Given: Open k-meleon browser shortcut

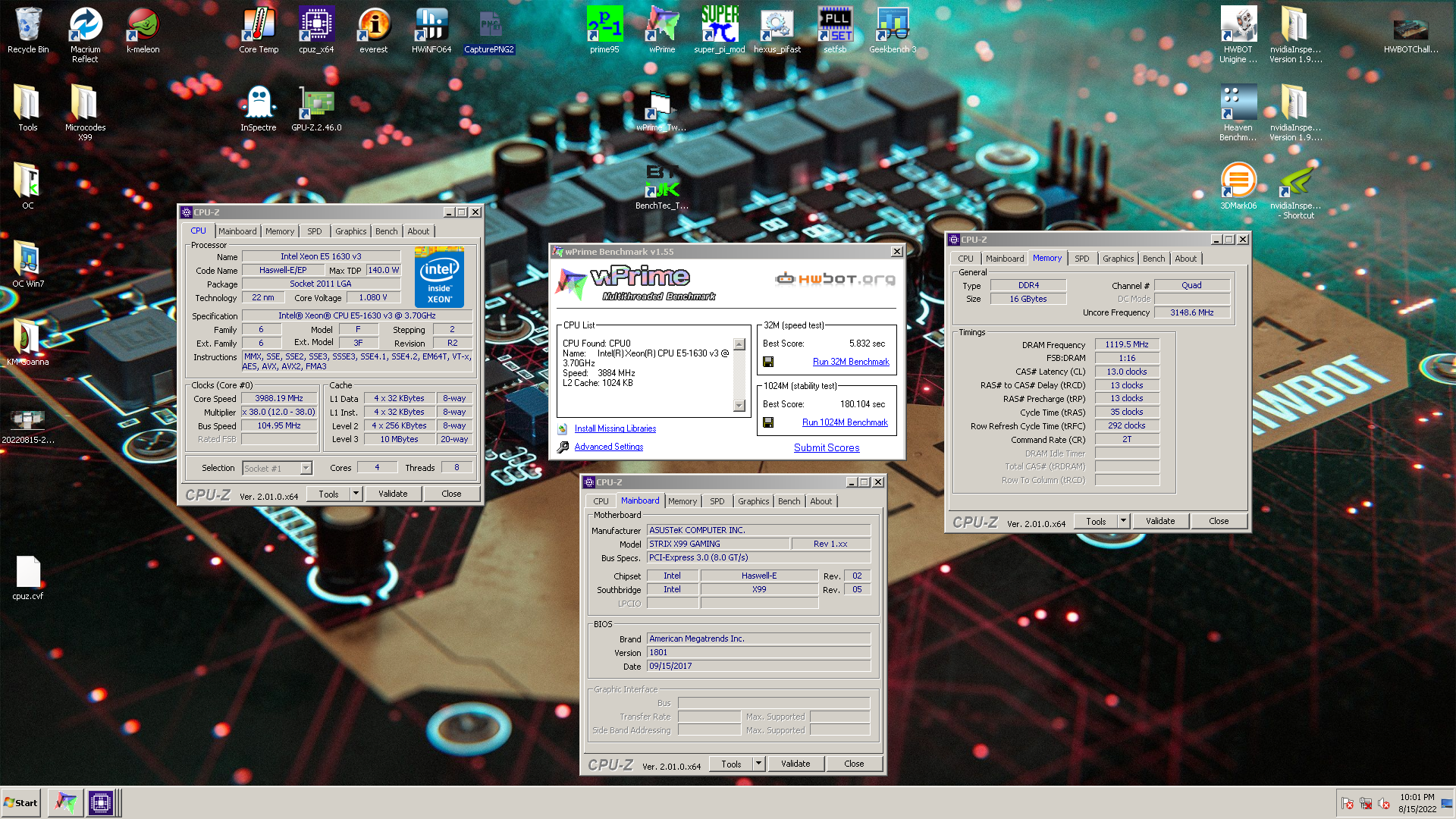Looking at the screenshot, I should pos(143,30).
